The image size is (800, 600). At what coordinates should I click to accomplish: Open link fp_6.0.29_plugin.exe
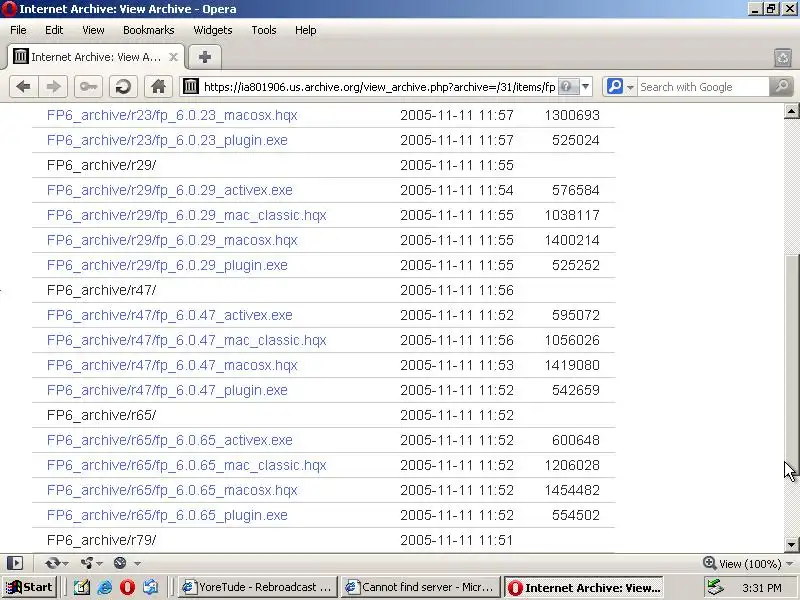(167, 265)
